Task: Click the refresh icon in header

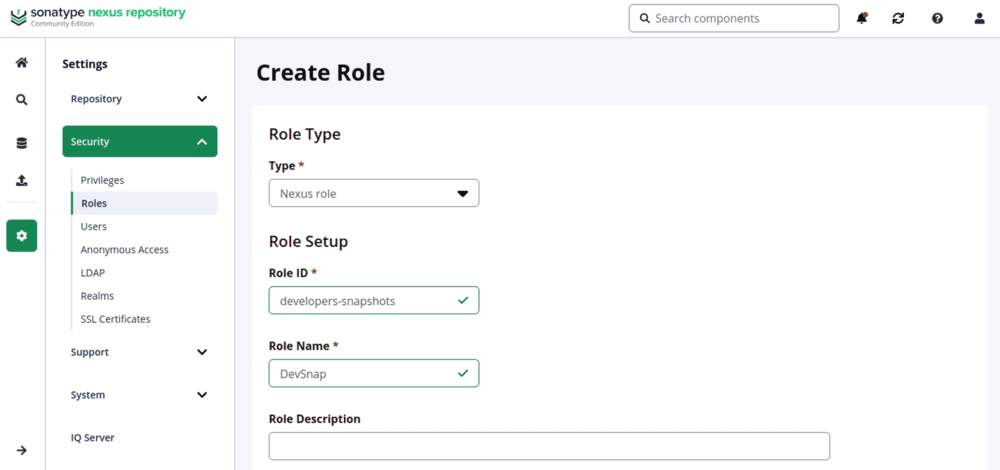Action: [898, 18]
